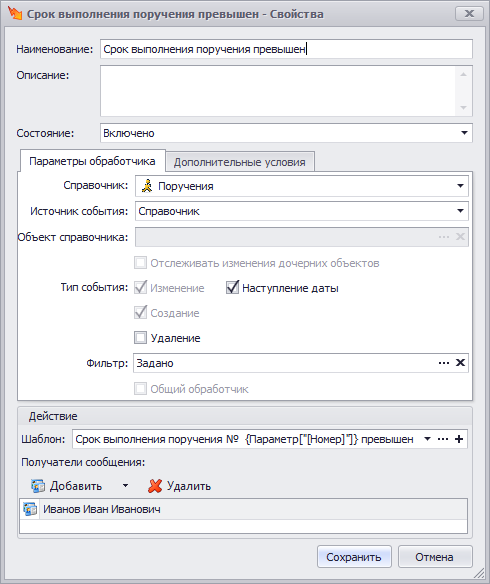490x584 pixels.
Task: Click the plus icon next to Шаблон
Action: 459,439
